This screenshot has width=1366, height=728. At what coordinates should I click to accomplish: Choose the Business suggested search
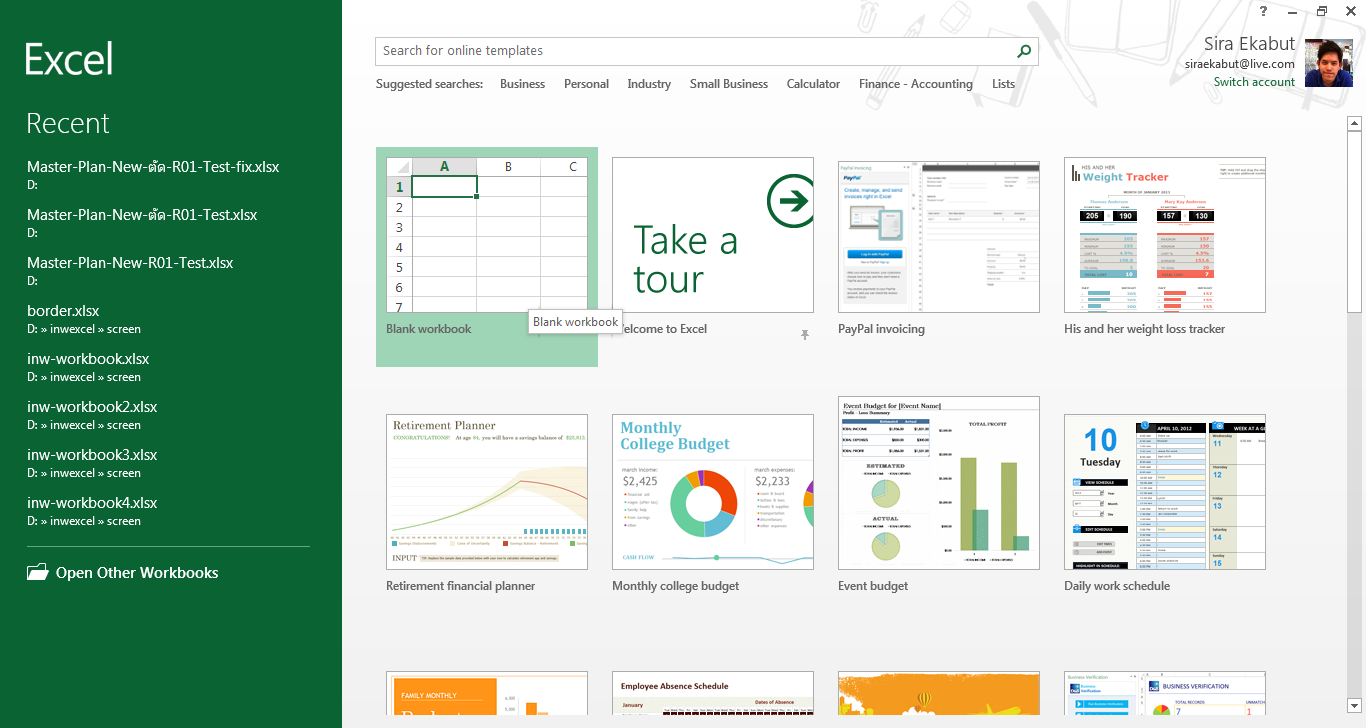pyautogui.click(x=522, y=84)
